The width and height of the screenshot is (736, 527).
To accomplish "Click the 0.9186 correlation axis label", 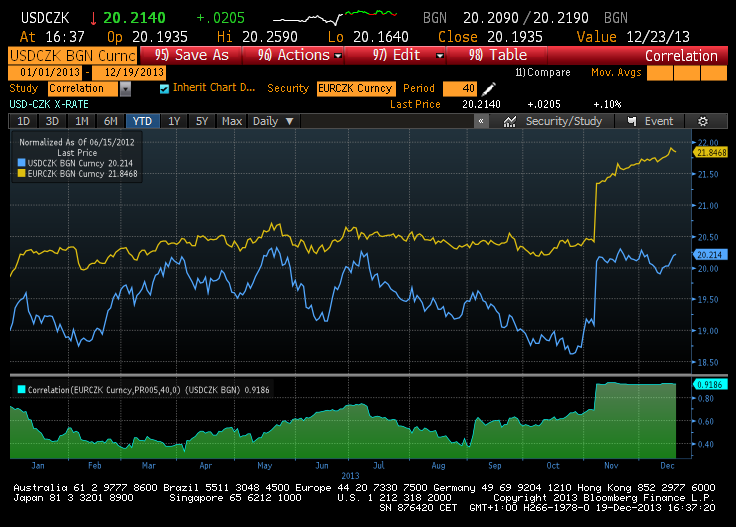I will coord(711,385).
